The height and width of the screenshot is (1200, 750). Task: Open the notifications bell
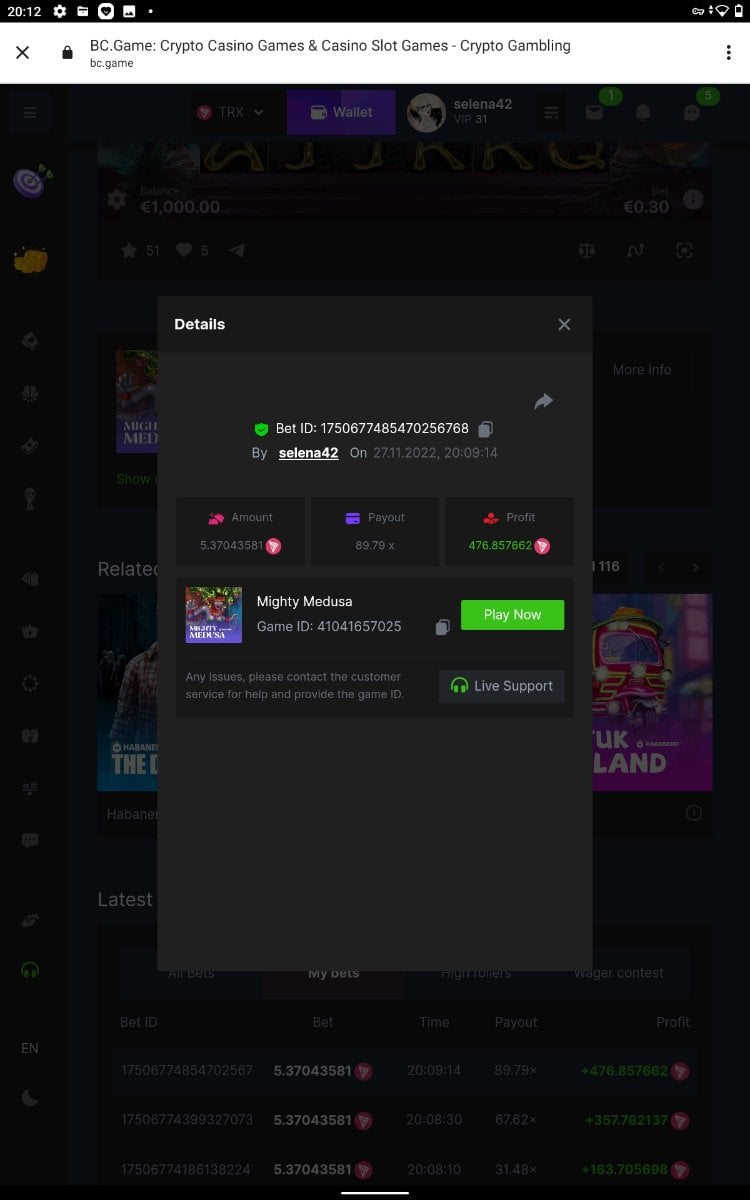tap(643, 113)
